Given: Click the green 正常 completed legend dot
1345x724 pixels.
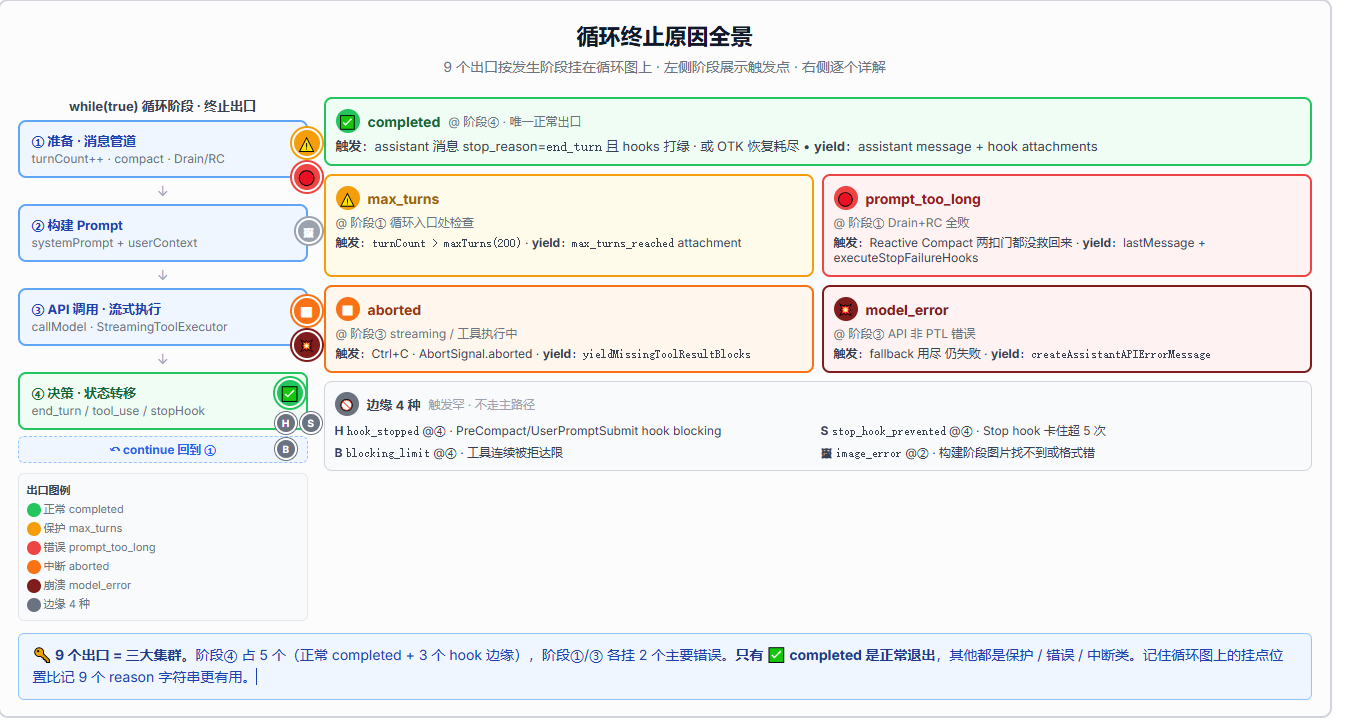Looking at the screenshot, I should [34, 510].
